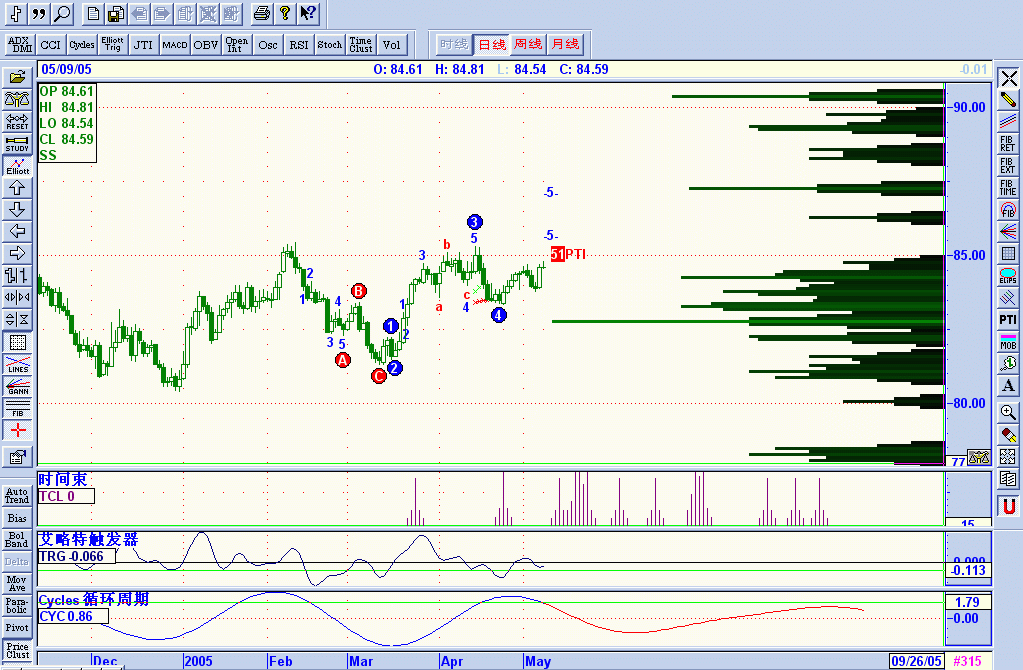Image resolution: width=1023 pixels, height=670 pixels.
Task: Toggle the dotted grid icon in left sidebar
Action: [x=17, y=342]
